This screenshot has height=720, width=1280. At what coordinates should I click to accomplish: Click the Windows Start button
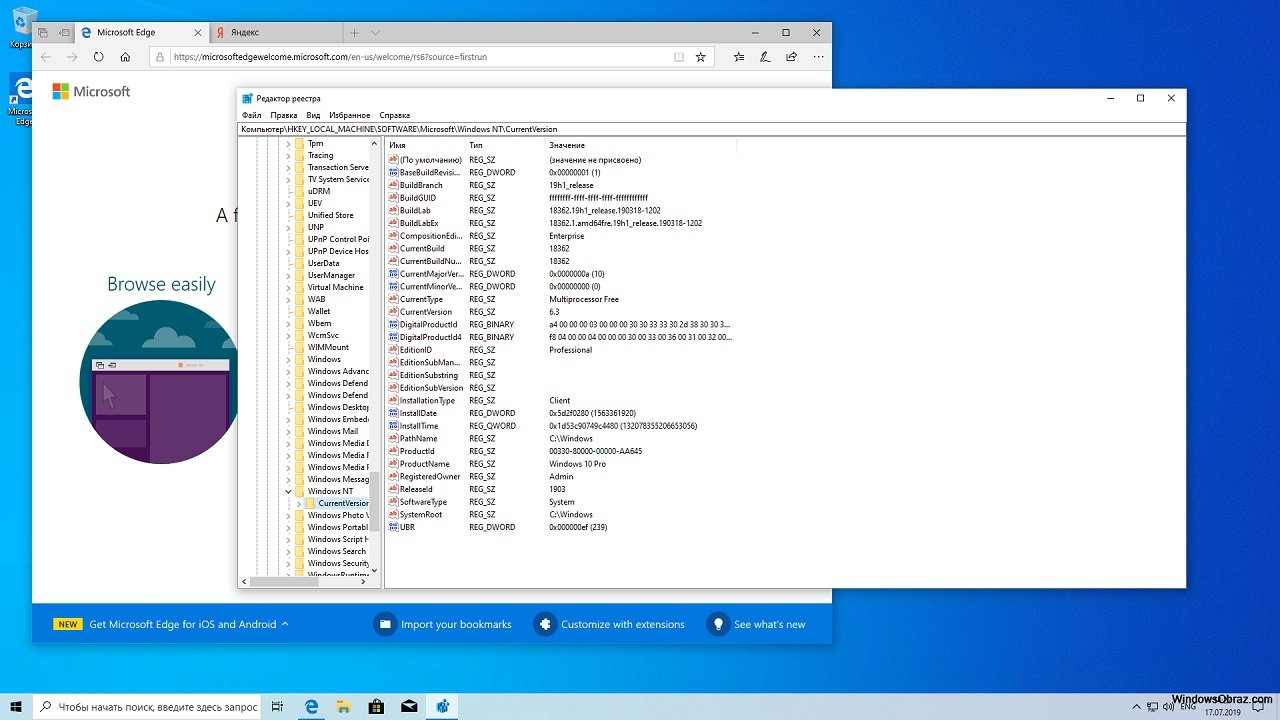click(x=16, y=706)
